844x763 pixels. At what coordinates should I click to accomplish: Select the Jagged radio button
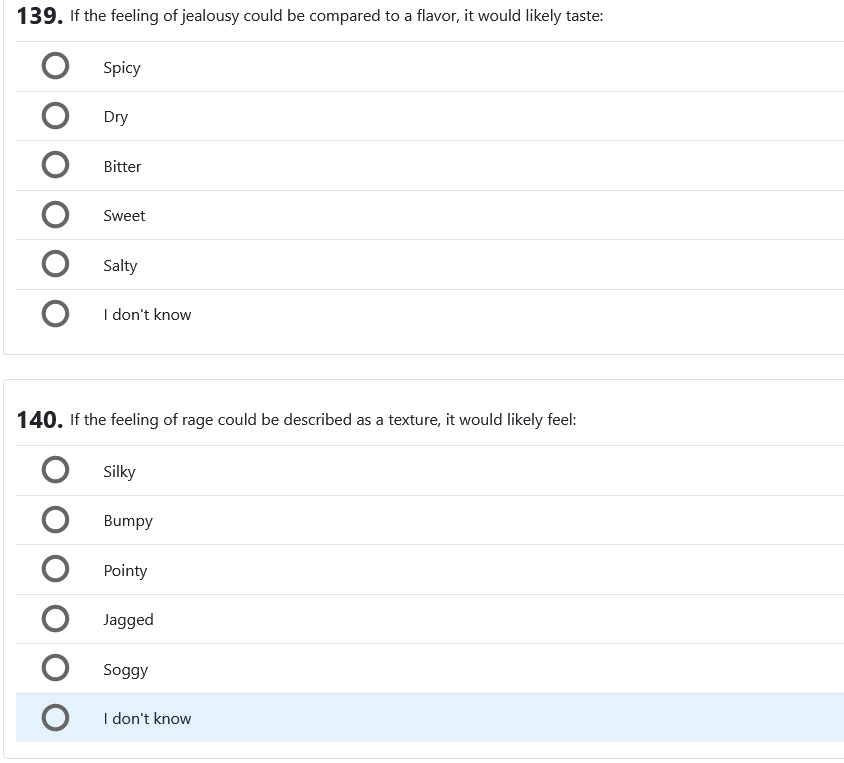click(x=56, y=619)
